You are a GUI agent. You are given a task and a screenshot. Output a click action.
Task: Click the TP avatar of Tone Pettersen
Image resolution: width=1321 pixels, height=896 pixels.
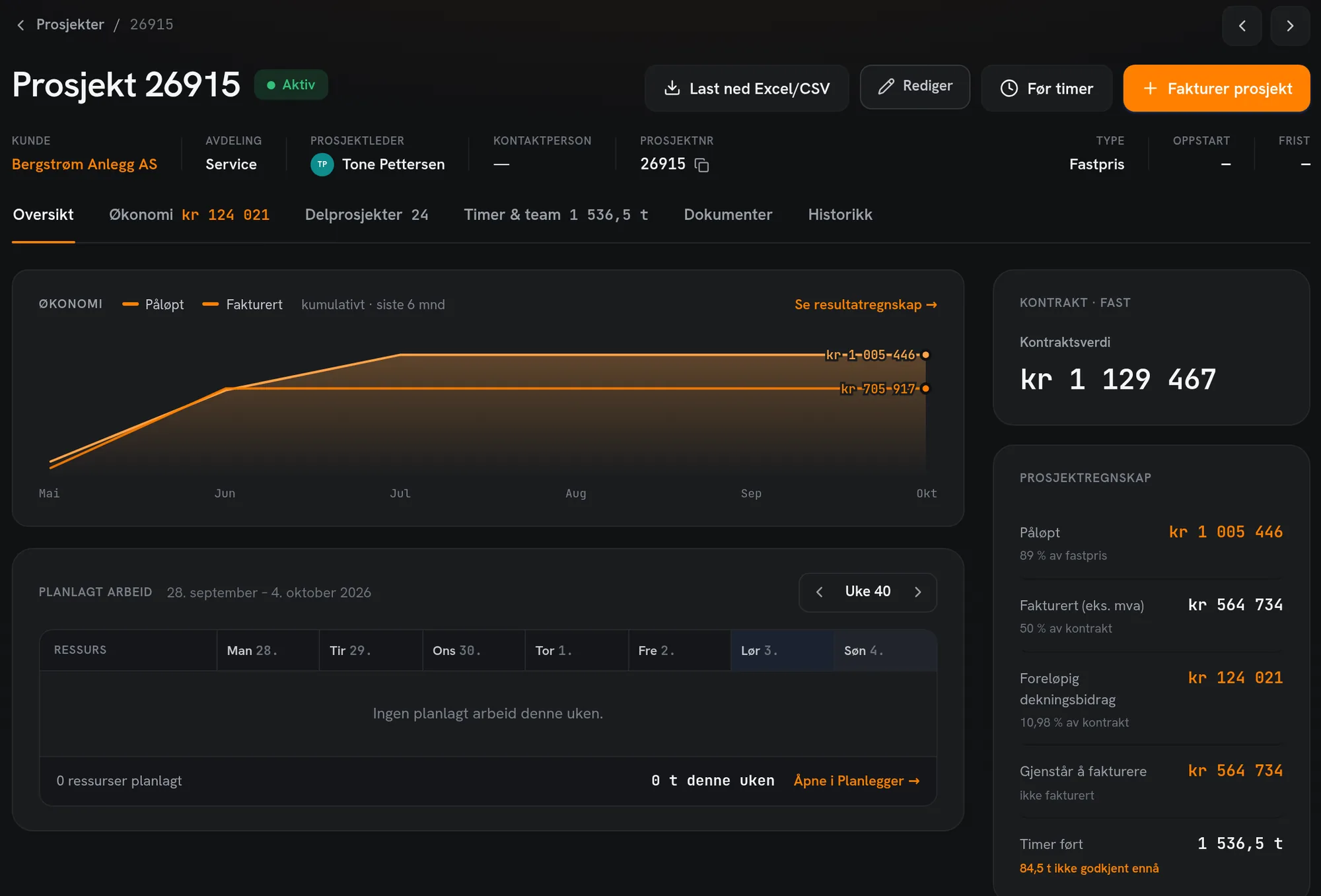322,164
